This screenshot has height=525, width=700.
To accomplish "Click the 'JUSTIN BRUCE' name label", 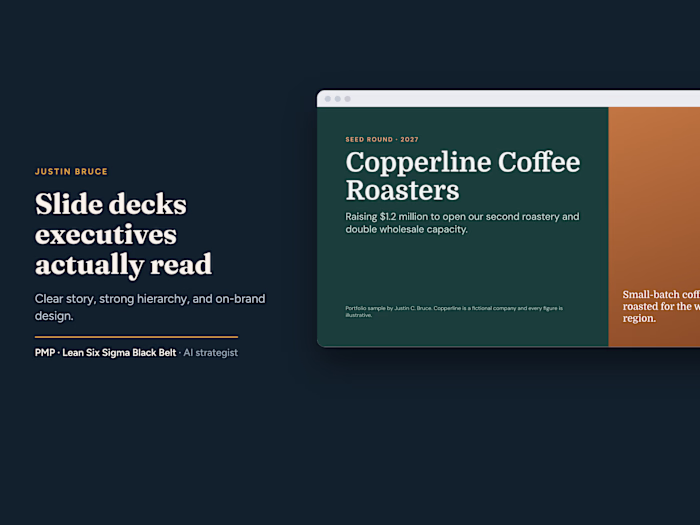I will tap(71, 171).
